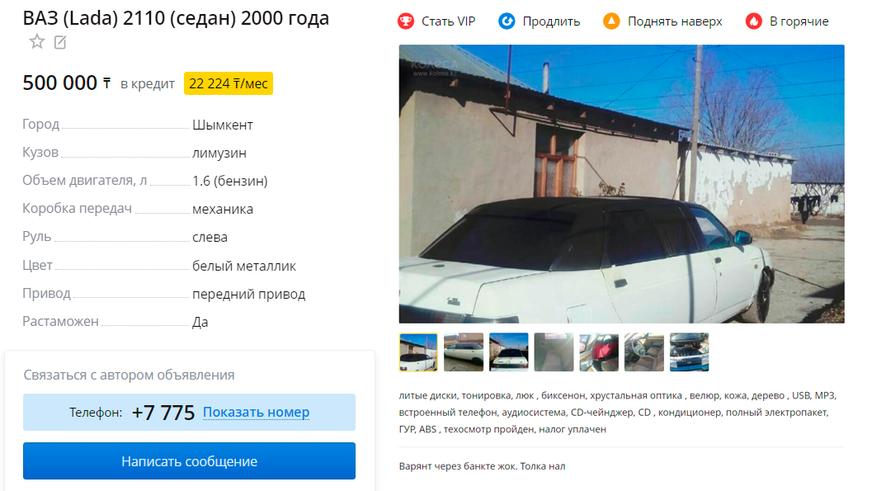
Task: Click Показать номер link
Action: pyautogui.click(x=256, y=412)
